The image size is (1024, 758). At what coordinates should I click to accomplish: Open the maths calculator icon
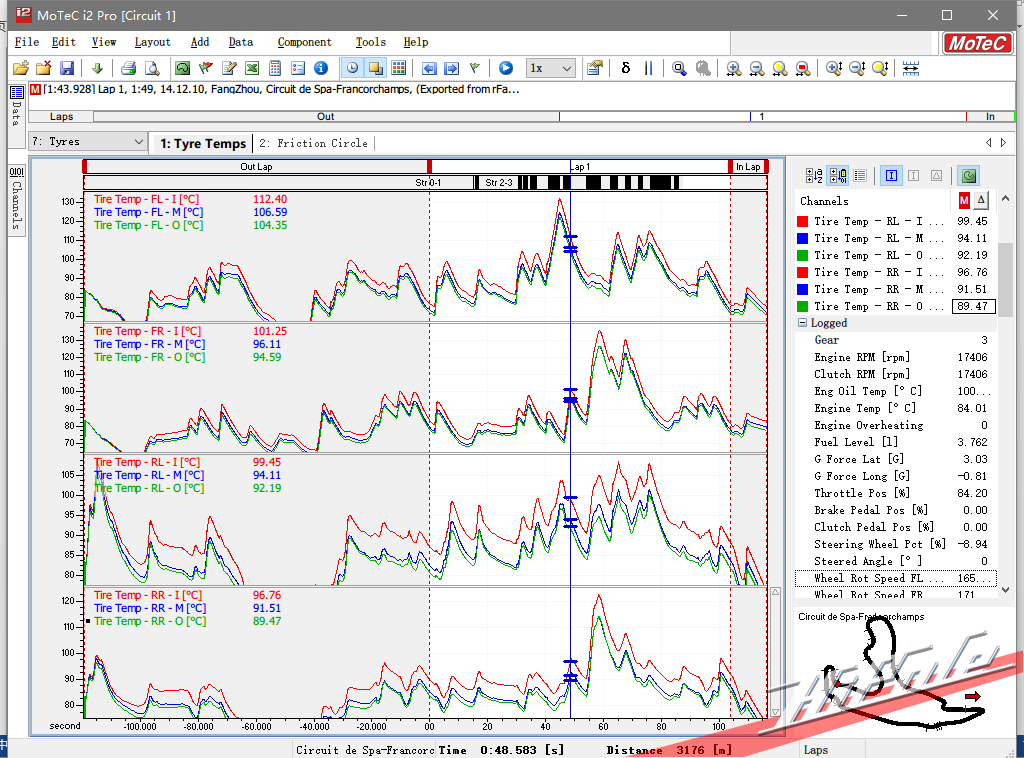click(x=275, y=68)
